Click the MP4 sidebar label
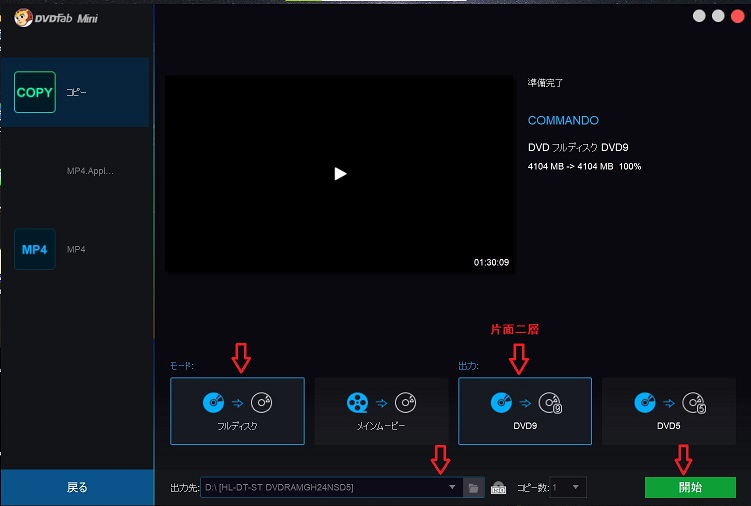Screen dimensions: 751x506 pos(76,249)
